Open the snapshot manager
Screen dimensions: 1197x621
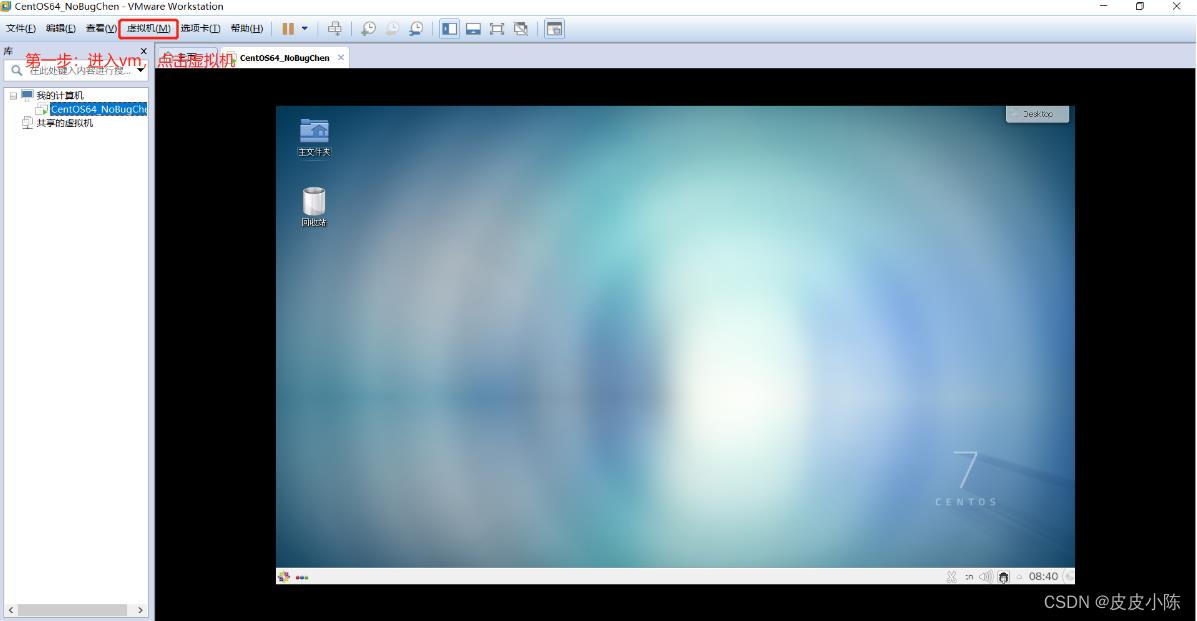(x=416, y=29)
